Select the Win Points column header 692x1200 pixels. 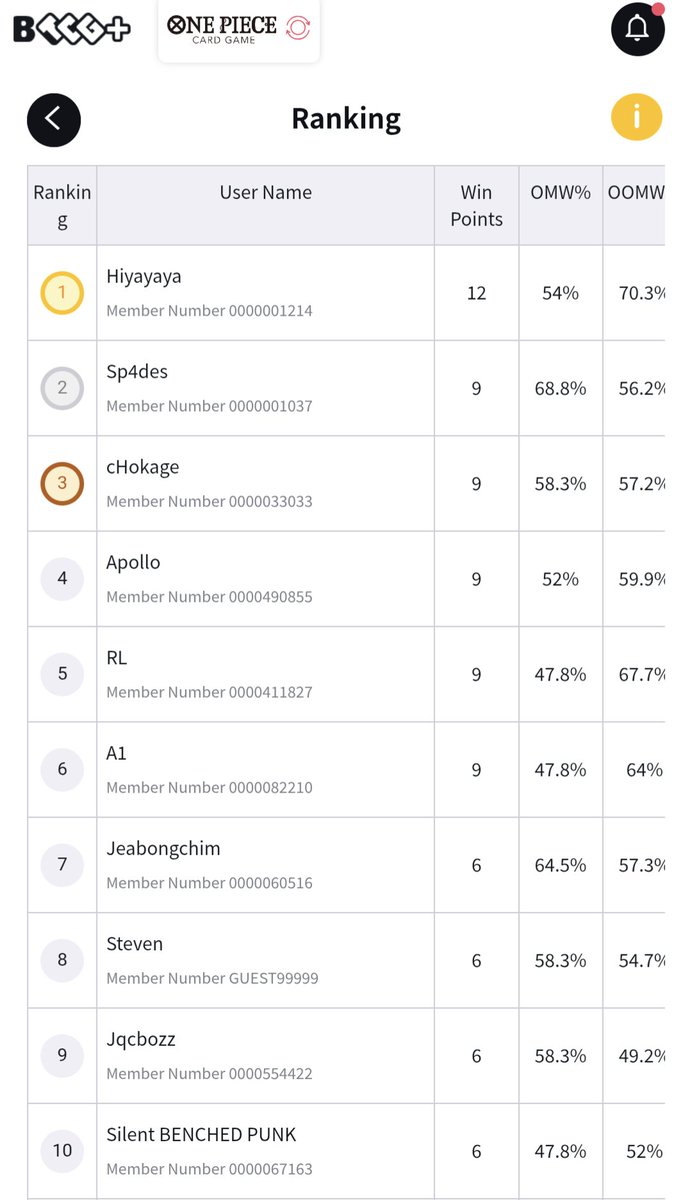pos(476,205)
